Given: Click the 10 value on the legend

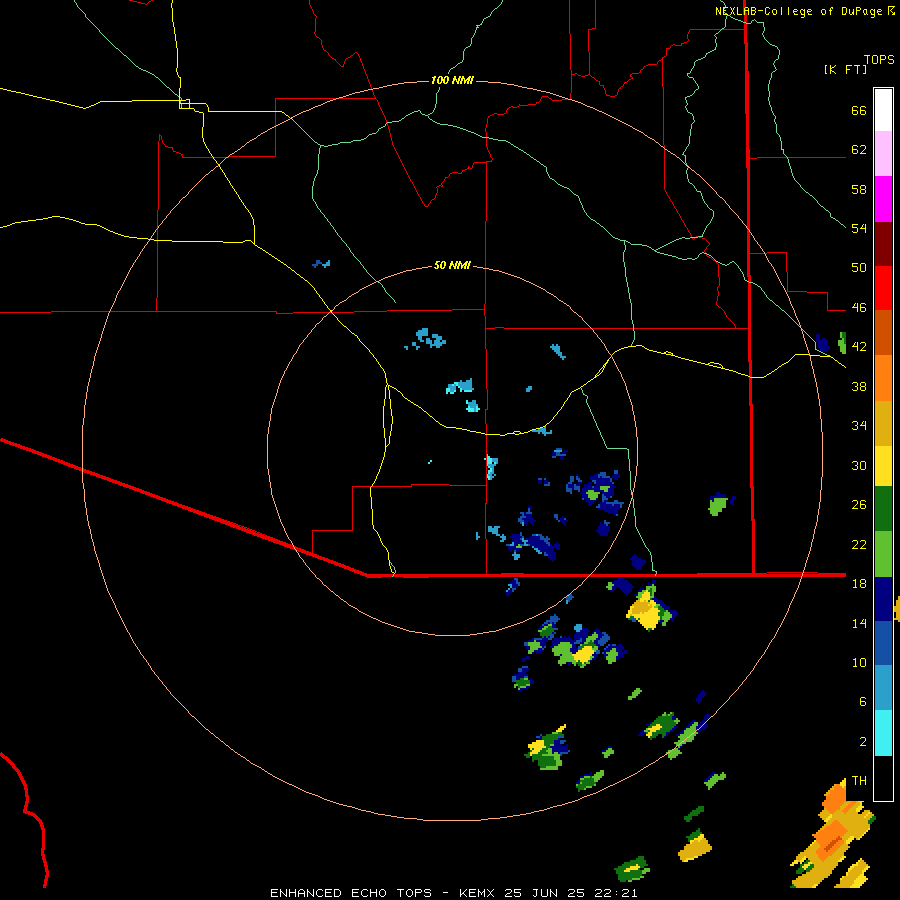Looking at the screenshot, I should point(859,662).
